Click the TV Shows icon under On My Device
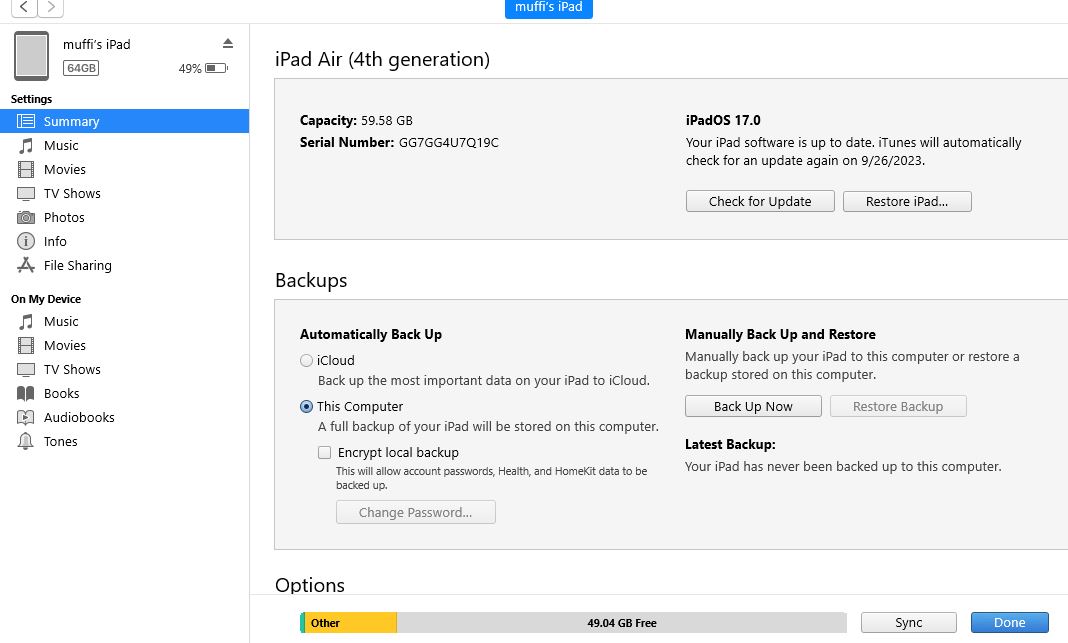This screenshot has height=643, width=1068. point(26,370)
